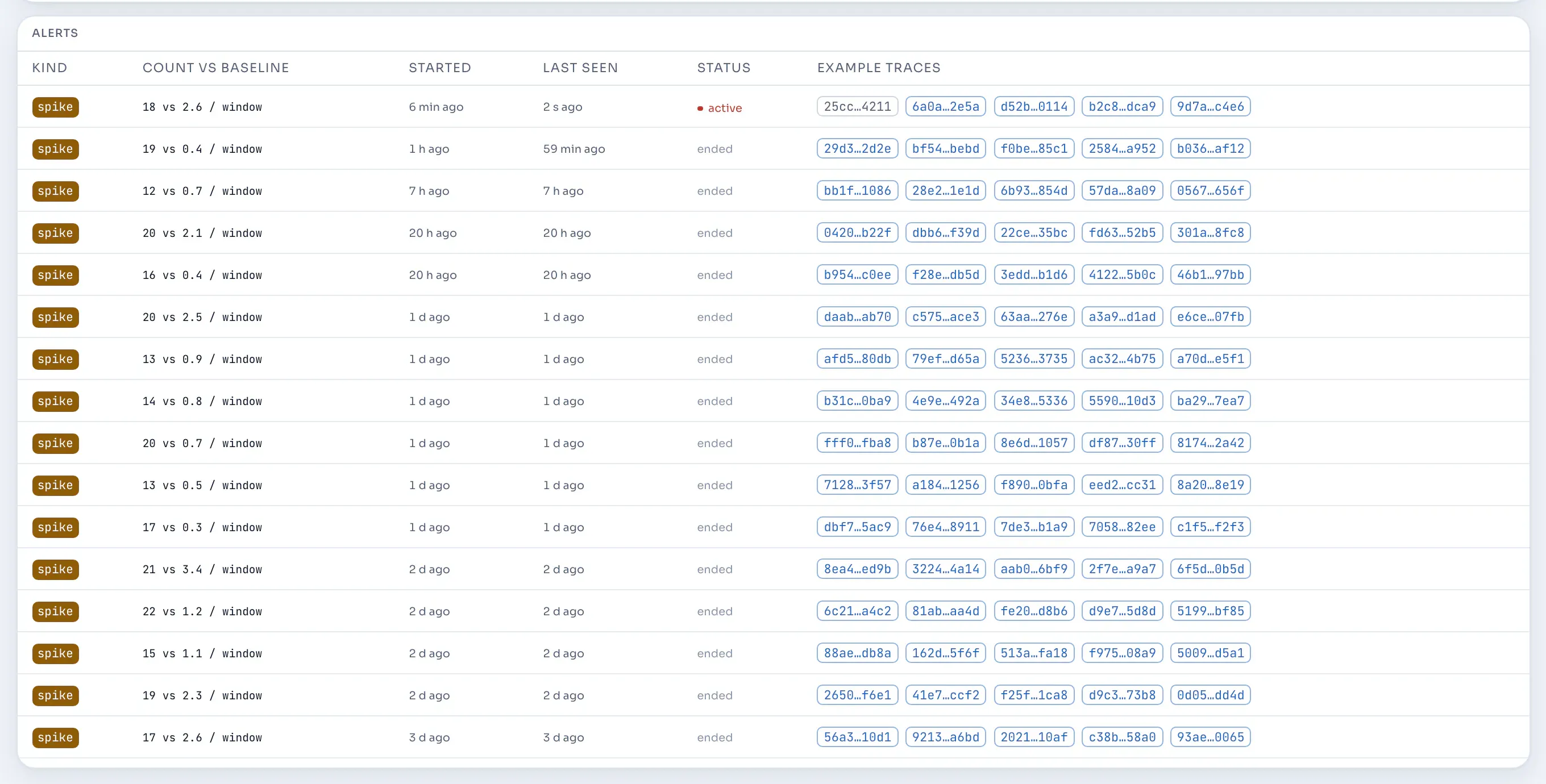
Task: Open trace afd5…80db
Action: (x=857, y=358)
